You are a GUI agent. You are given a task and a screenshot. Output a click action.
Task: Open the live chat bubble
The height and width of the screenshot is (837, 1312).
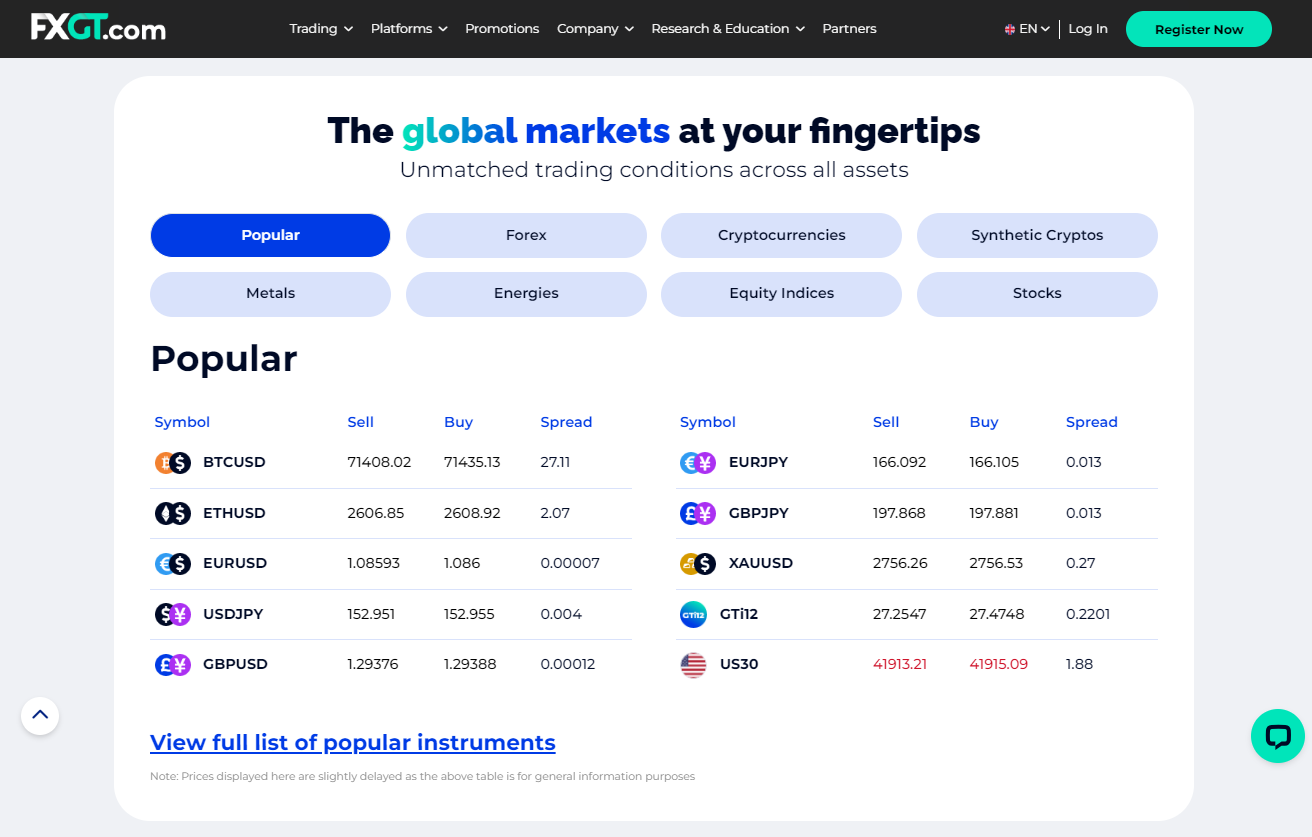[x=1278, y=736]
